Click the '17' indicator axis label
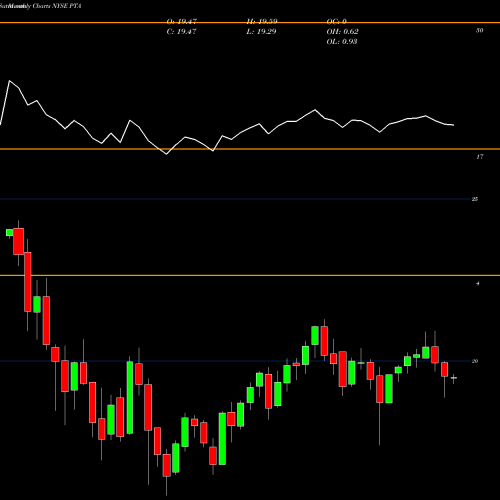Screen dimensions: 500x500 tap(479, 157)
